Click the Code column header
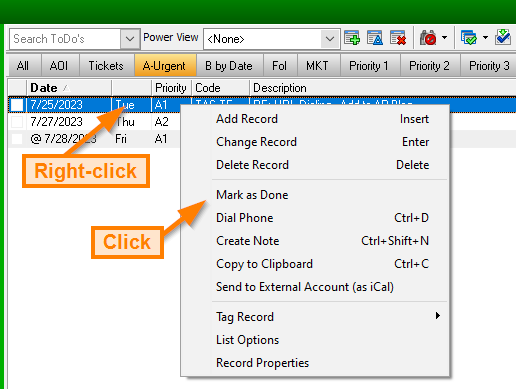This screenshot has width=516, height=389. click(x=220, y=88)
